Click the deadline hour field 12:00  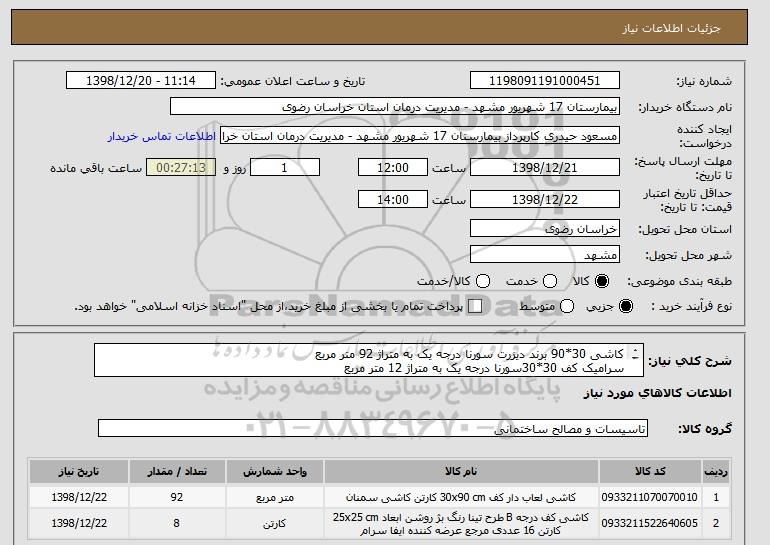point(393,167)
